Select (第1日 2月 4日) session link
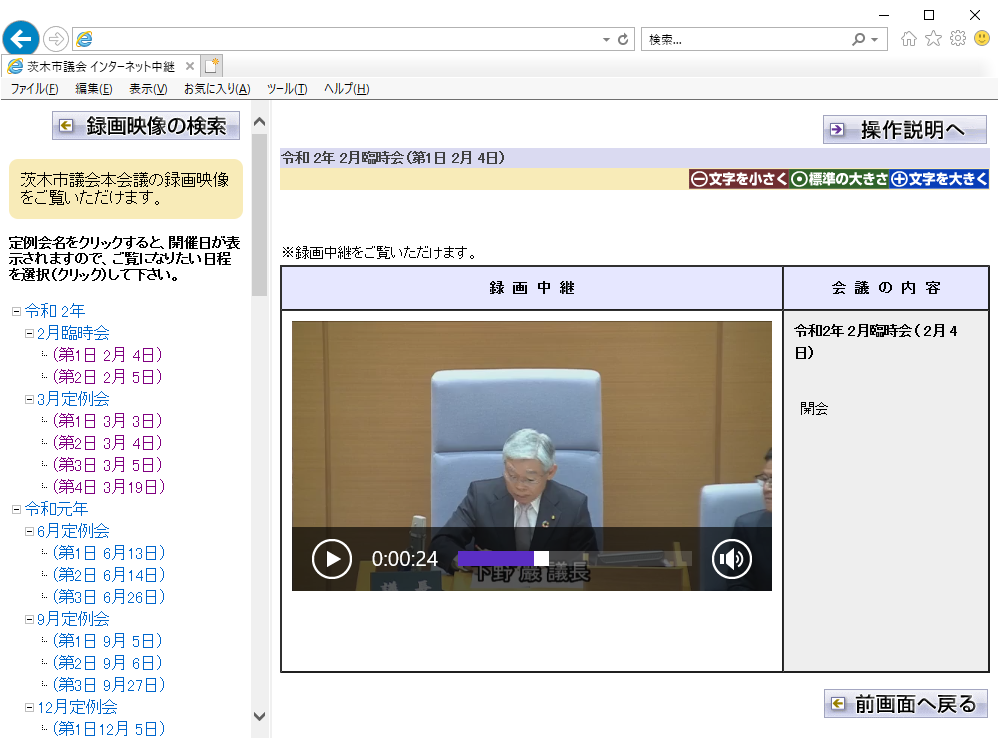999x739 pixels. click(108, 355)
